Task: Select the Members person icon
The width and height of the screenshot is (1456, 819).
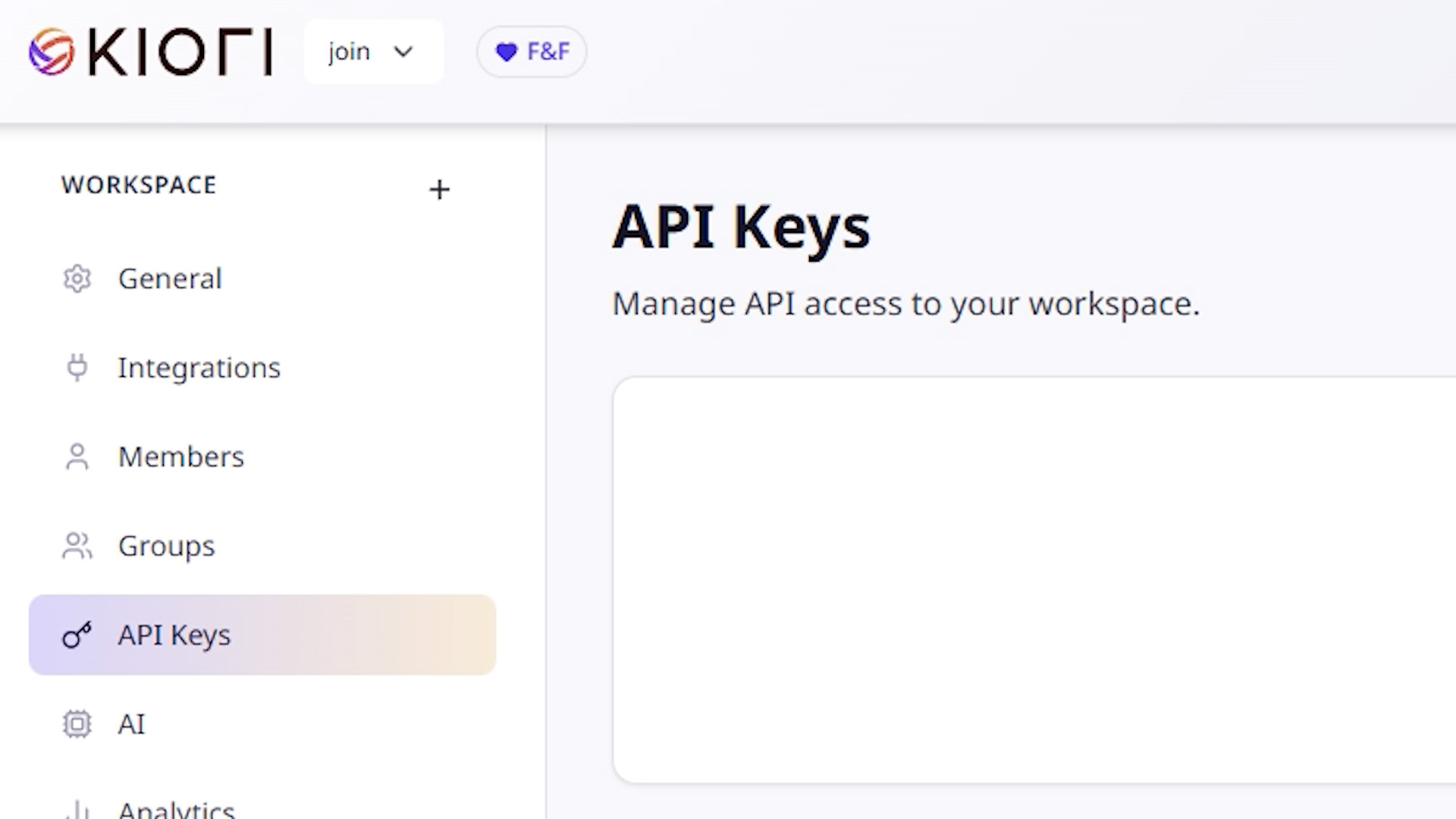Action: [77, 457]
